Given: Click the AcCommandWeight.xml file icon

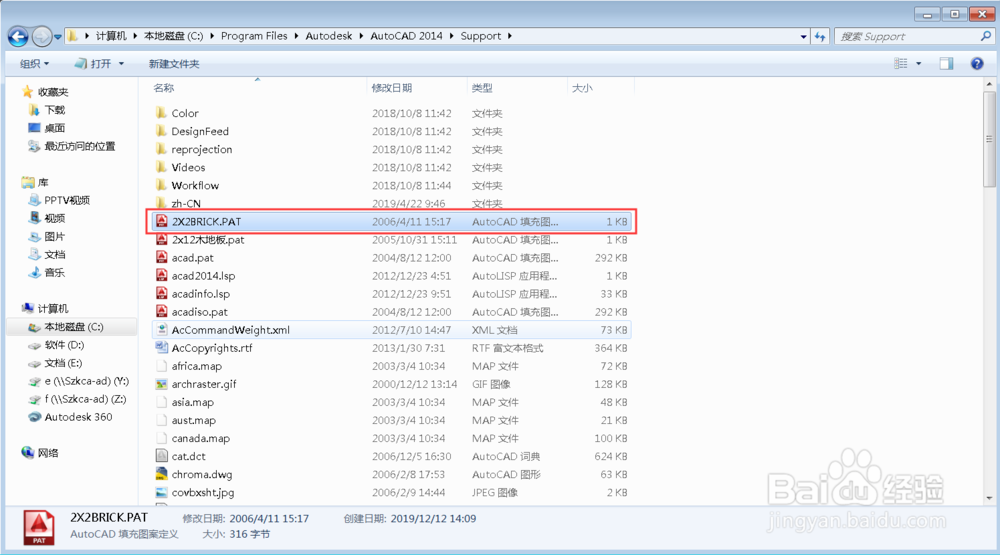Looking at the screenshot, I should click(x=161, y=330).
